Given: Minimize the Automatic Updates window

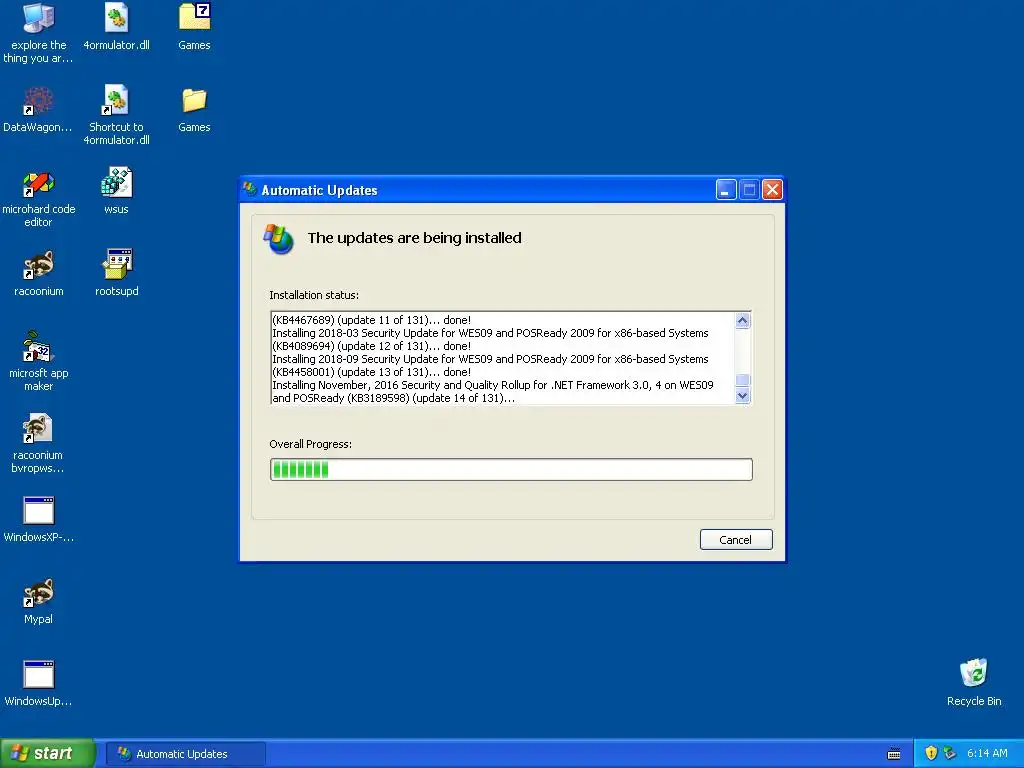Looking at the screenshot, I should pos(726,190).
